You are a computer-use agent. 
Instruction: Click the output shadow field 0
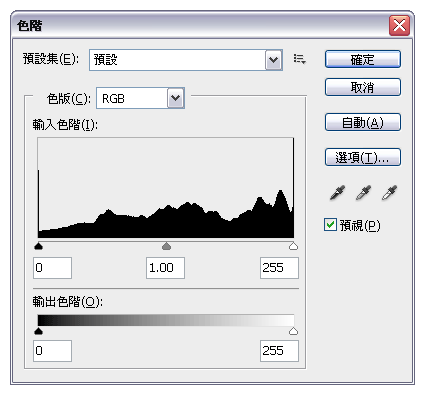52,351
